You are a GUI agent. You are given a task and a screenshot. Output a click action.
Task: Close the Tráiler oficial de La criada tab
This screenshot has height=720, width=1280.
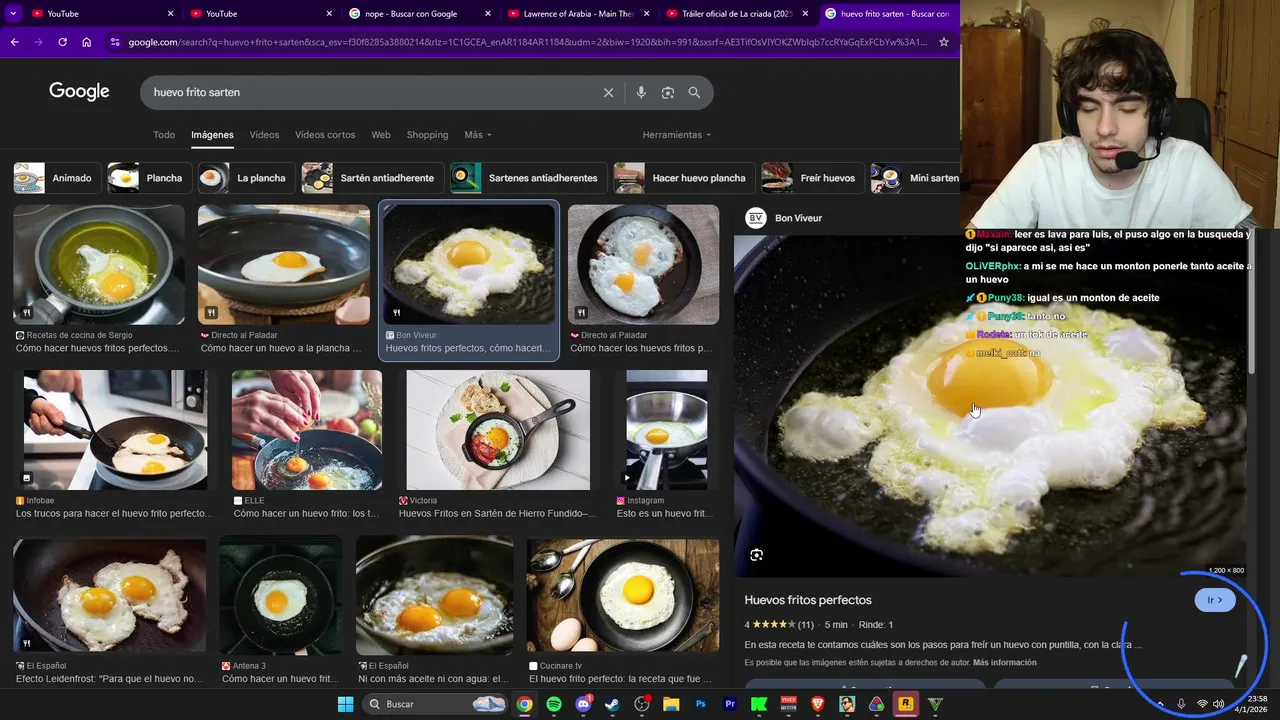807,13
